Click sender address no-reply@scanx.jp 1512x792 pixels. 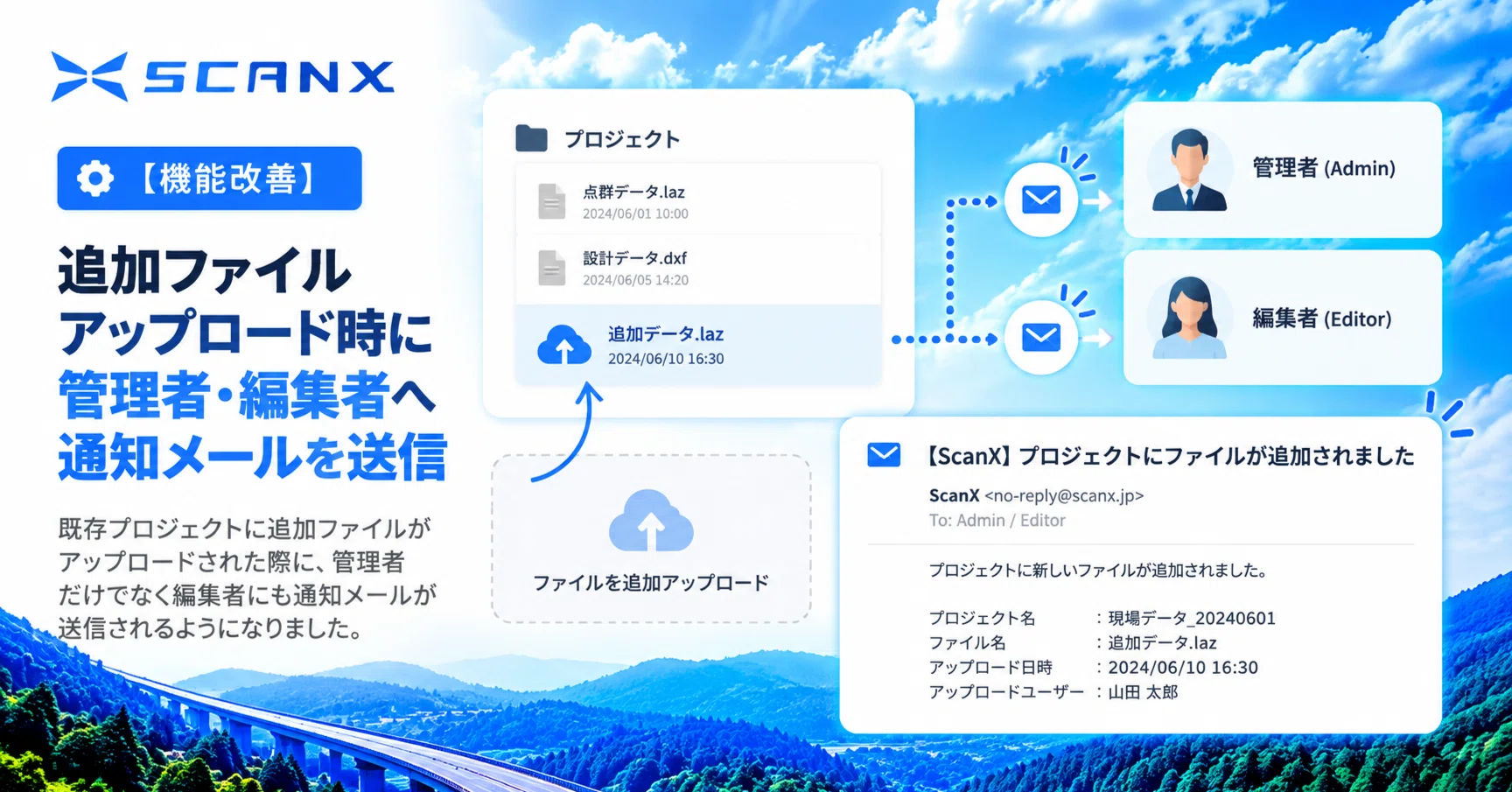coord(1064,495)
